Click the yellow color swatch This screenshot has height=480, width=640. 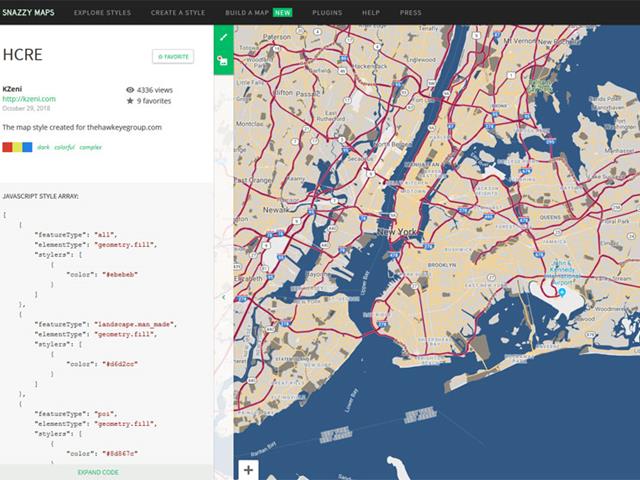coord(17,147)
